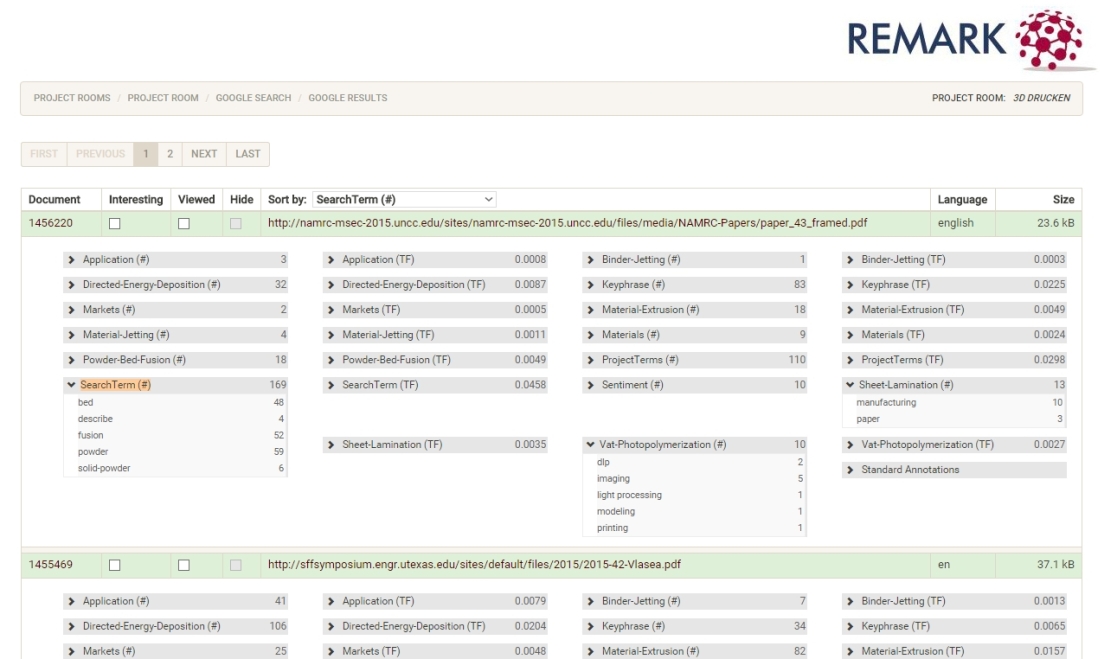Screen dimensions: 1100x659
Task: Go to the Project Rooms breadcrumb
Action: click(72, 98)
